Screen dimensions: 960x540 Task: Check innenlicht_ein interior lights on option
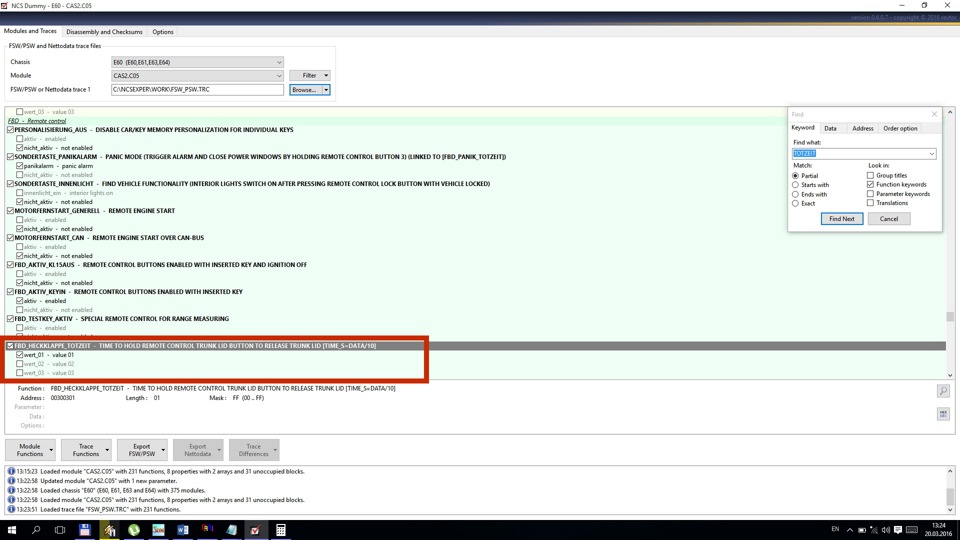click(20, 192)
